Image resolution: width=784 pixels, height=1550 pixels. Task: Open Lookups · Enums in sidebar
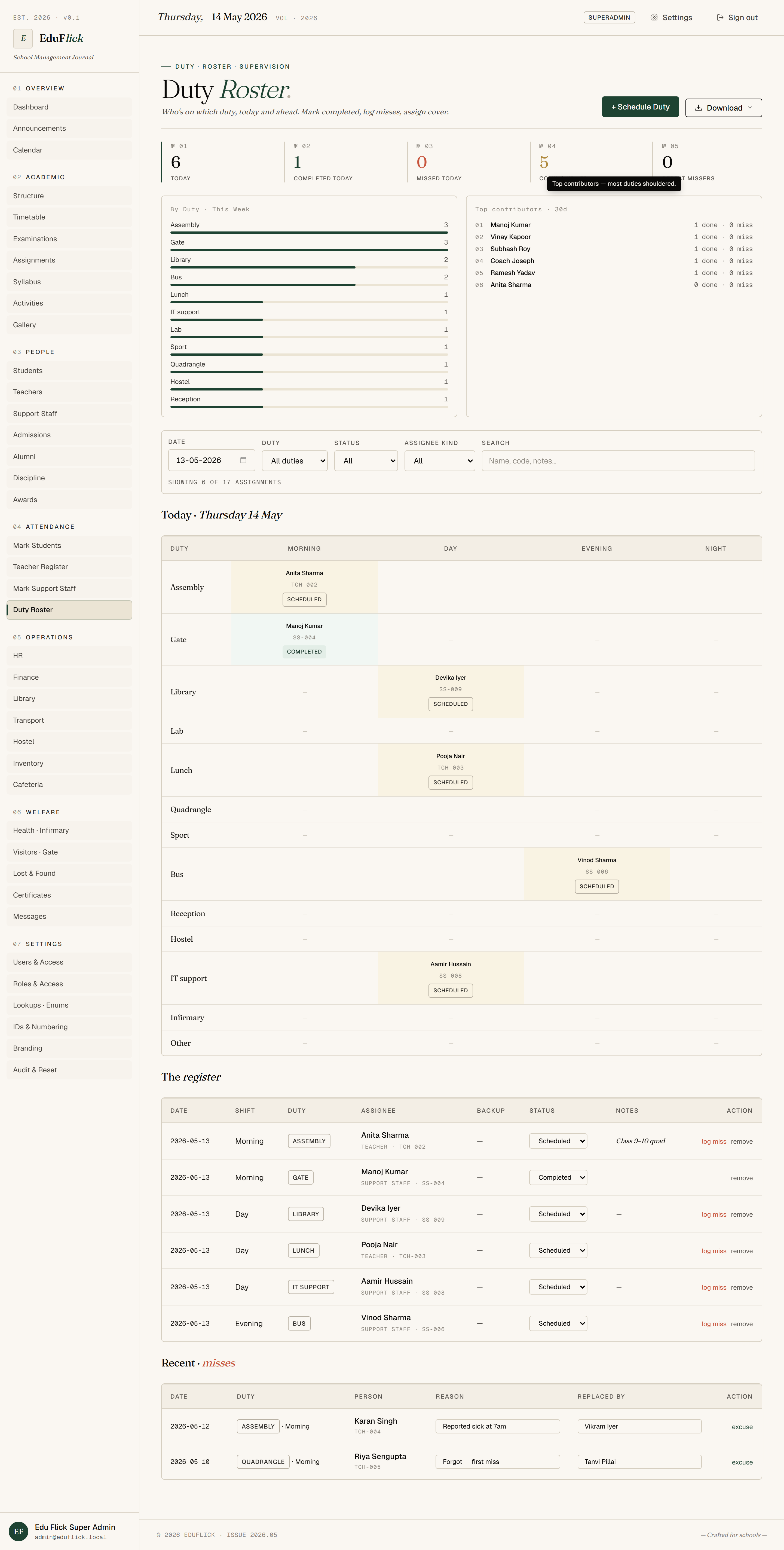click(x=69, y=1005)
